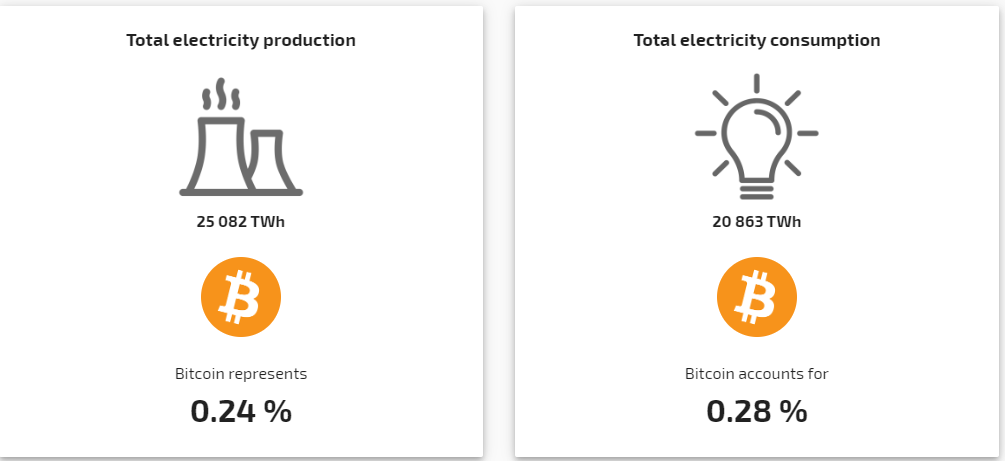Screen dimensions: 1005x461
Task: Click the "Bitcoin represents" text
Action: point(241,374)
